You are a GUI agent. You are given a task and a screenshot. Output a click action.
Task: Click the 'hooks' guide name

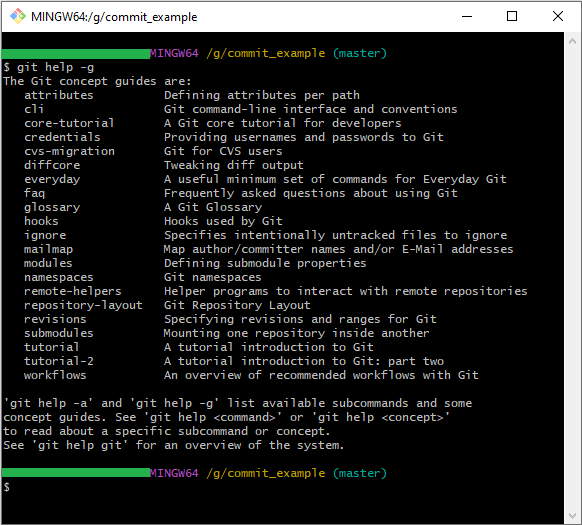coord(41,221)
